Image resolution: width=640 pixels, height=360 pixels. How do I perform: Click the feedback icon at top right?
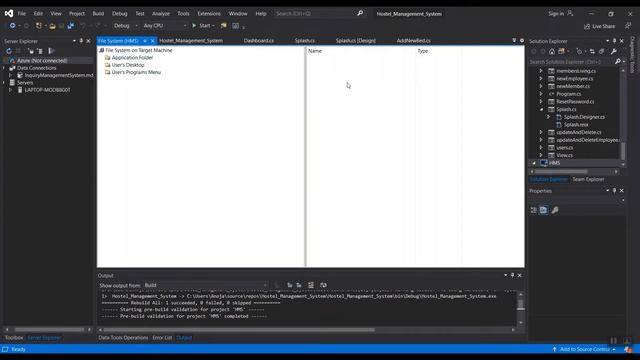[628, 26]
